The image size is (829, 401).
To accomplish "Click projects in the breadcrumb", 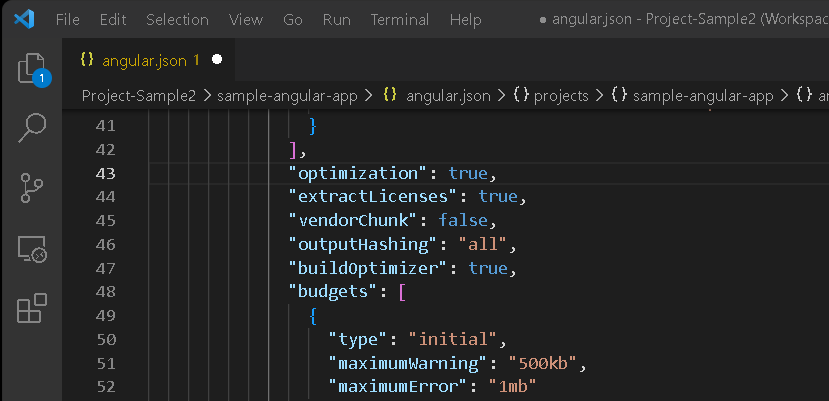I will coord(561,96).
